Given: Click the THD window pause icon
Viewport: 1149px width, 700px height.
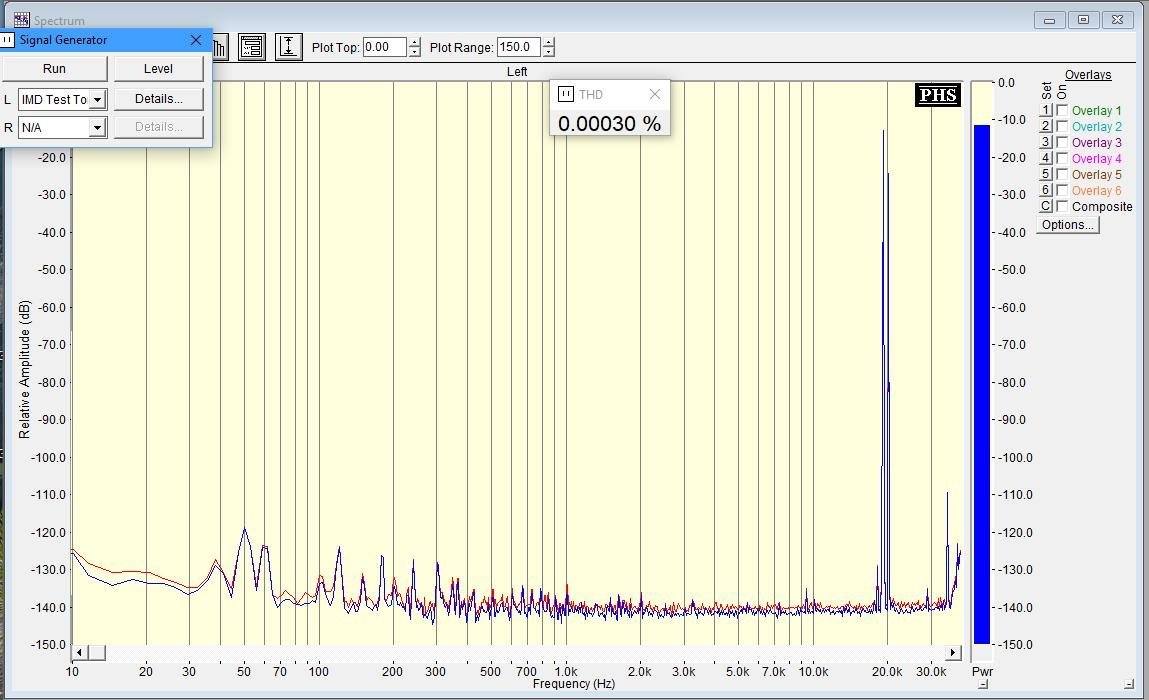Looking at the screenshot, I should tap(565, 94).
